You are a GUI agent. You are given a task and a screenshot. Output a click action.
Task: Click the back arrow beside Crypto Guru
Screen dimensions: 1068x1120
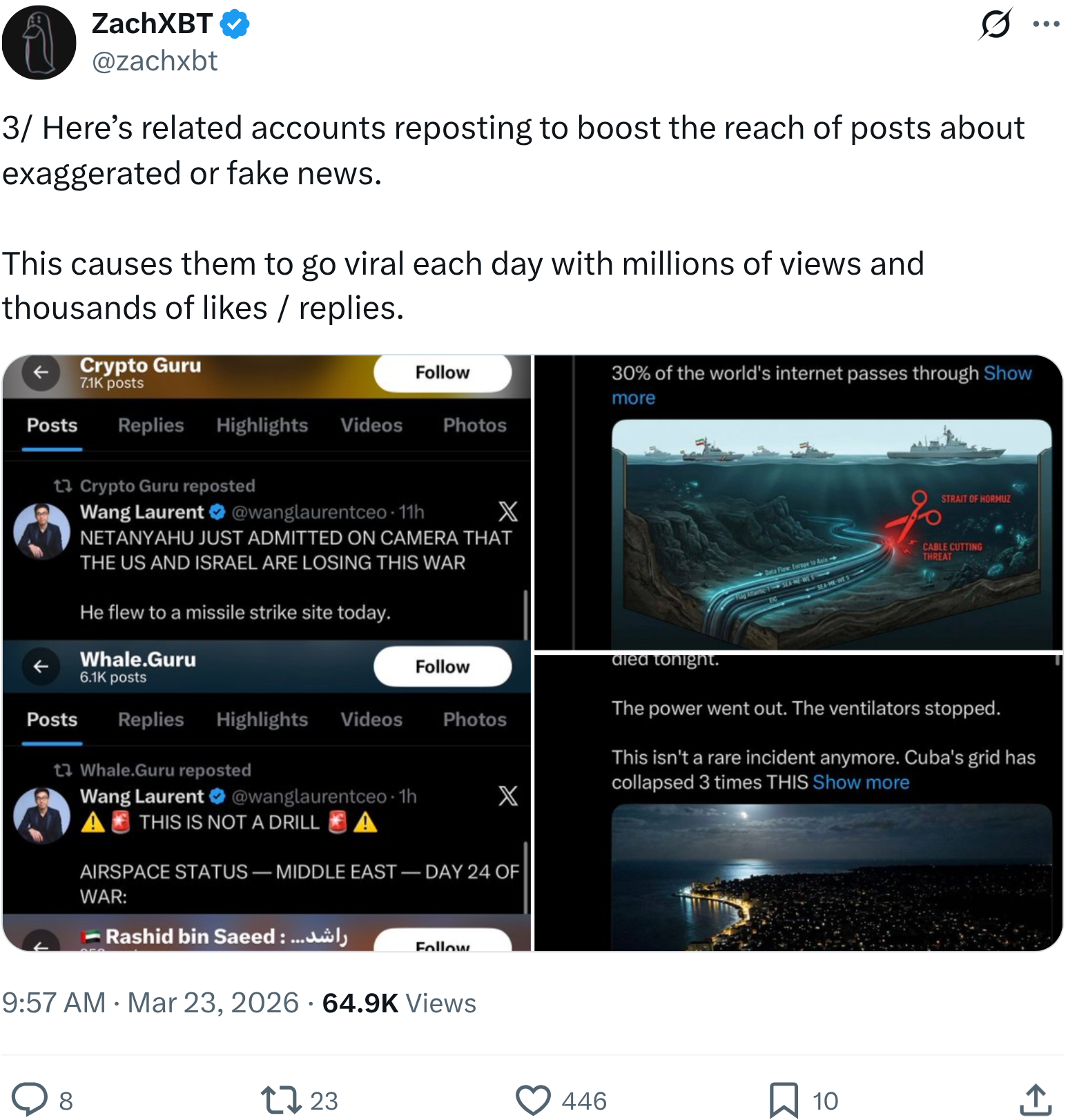pyautogui.click(x=41, y=373)
